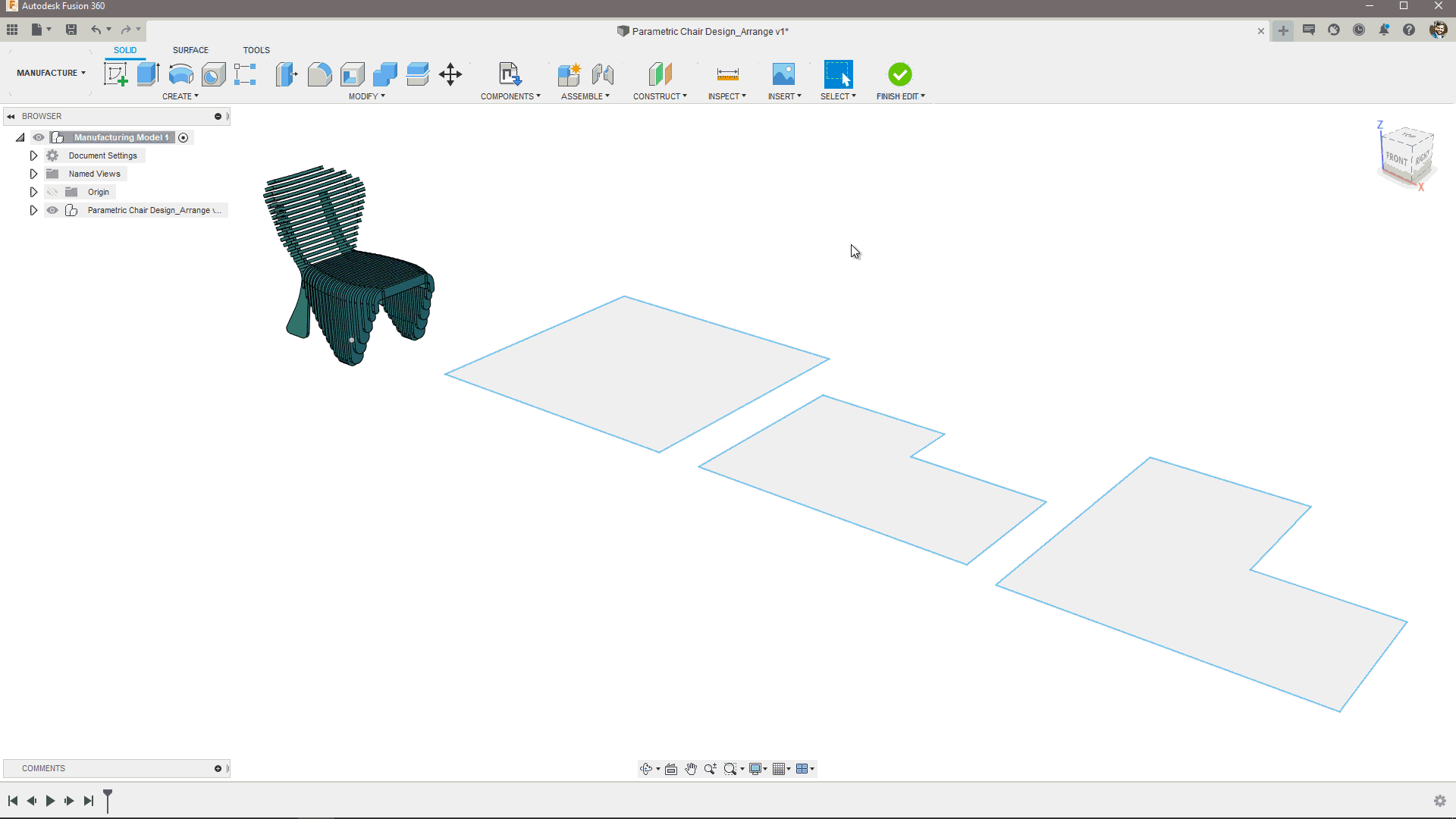Activate Manufacturing Model 1 radio button

(x=183, y=137)
